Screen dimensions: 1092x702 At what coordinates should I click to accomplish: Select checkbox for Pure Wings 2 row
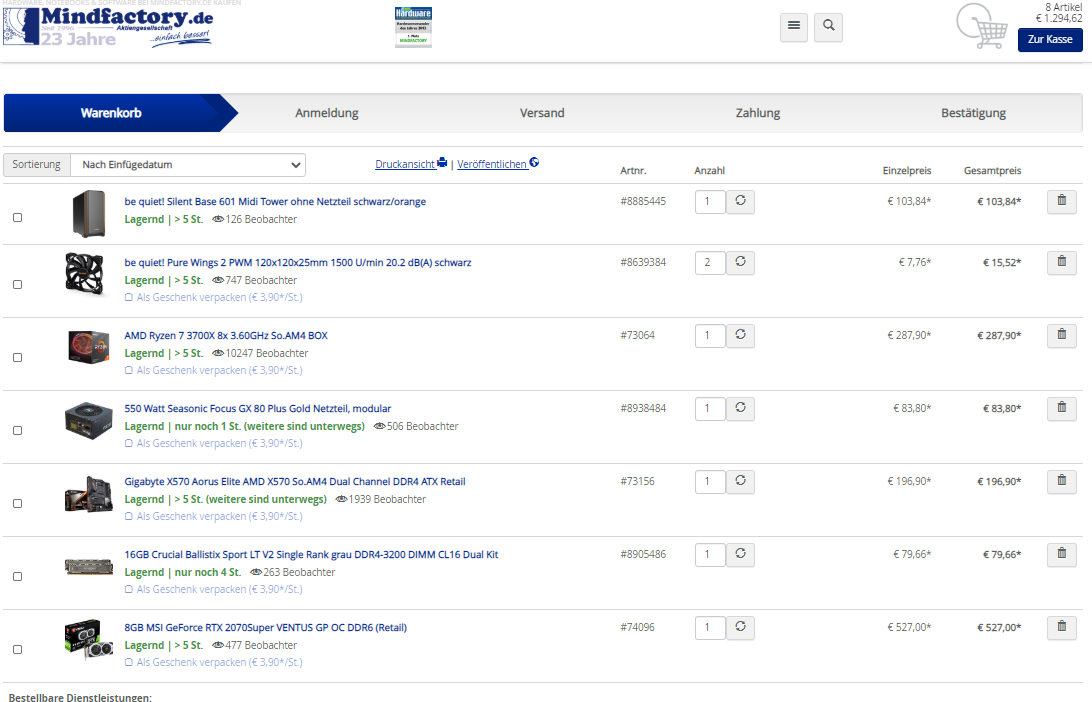[x=17, y=284]
